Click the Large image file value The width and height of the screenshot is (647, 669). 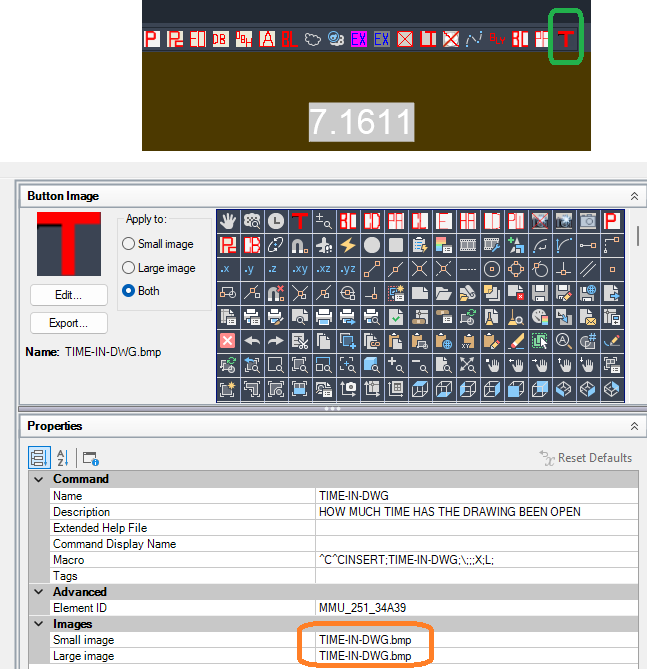point(477,656)
